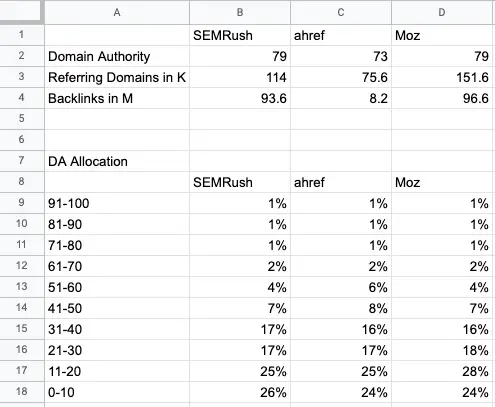The width and height of the screenshot is (495, 407).
Task: Select row 7 header
Action: tap(22, 161)
